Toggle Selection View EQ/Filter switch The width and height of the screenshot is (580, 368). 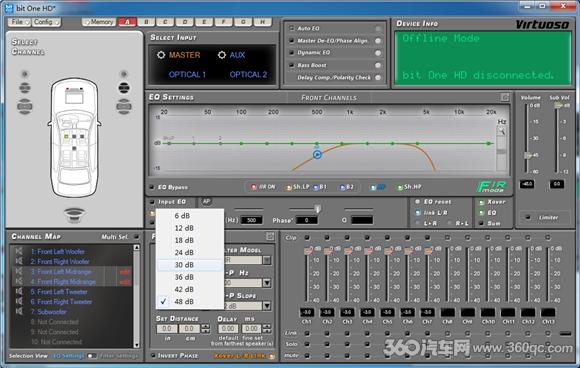pos(91,356)
